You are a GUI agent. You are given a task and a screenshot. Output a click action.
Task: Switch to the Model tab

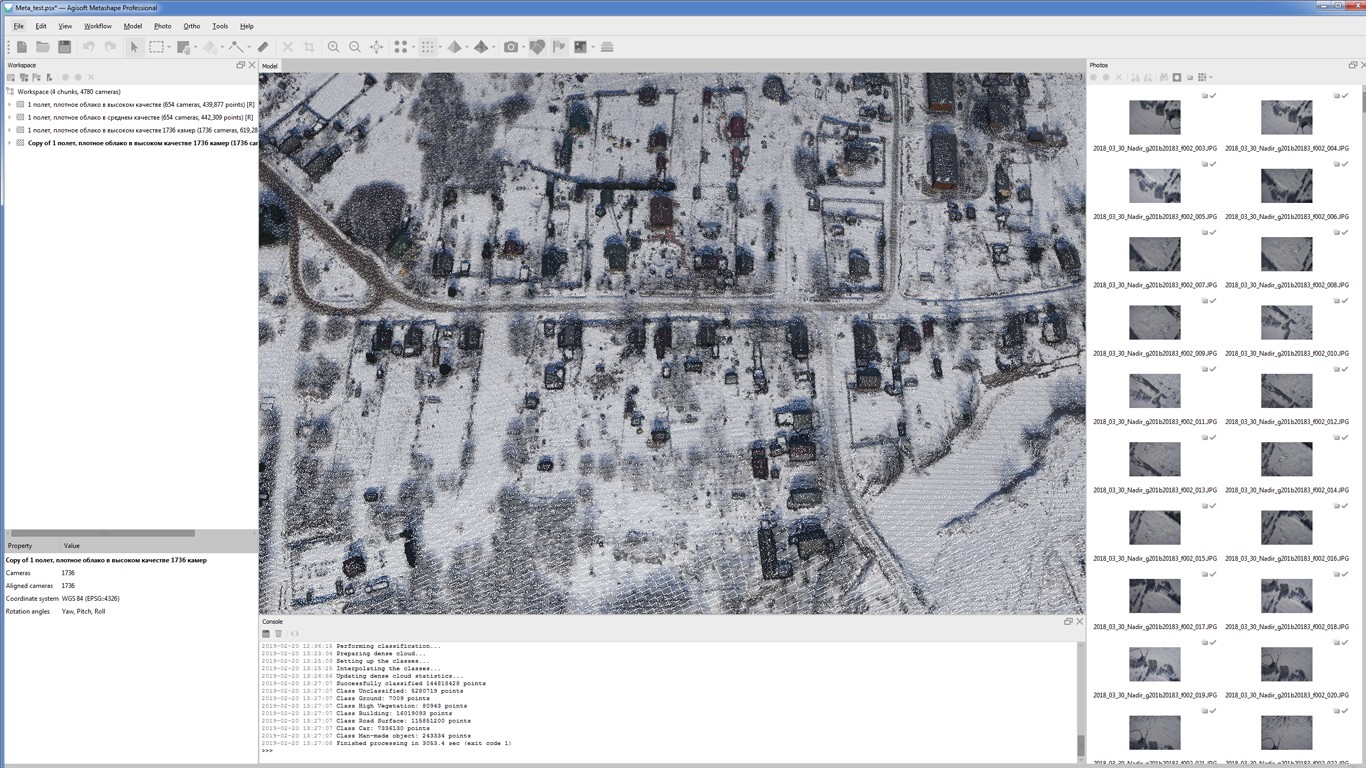(x=269, y=66)
